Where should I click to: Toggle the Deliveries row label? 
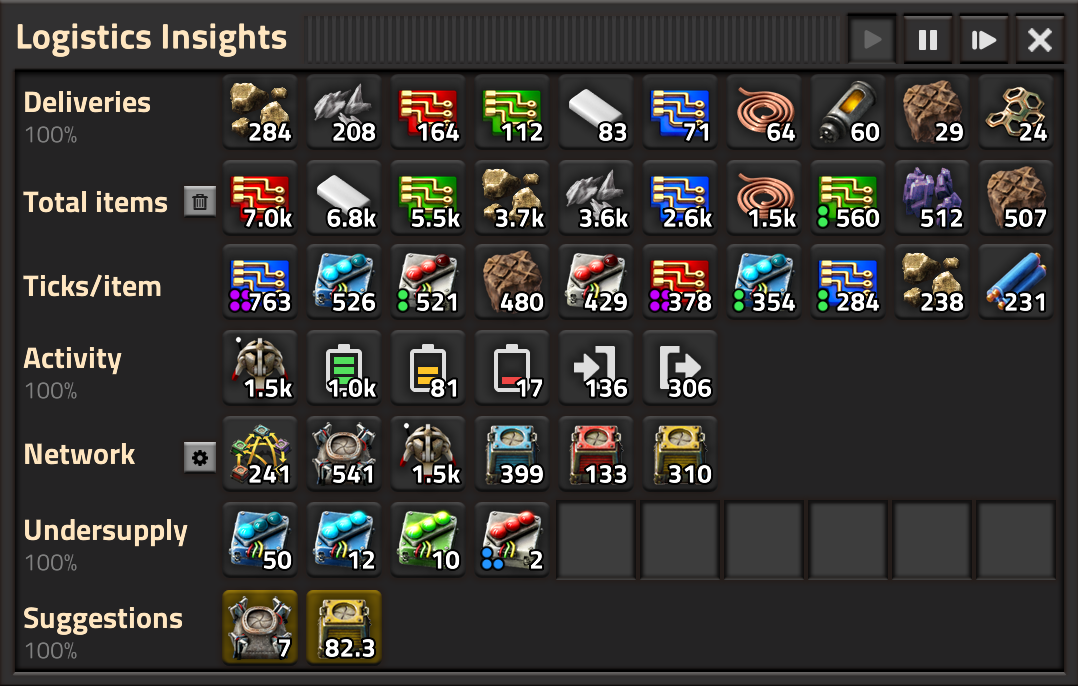[x=87, y=102]
